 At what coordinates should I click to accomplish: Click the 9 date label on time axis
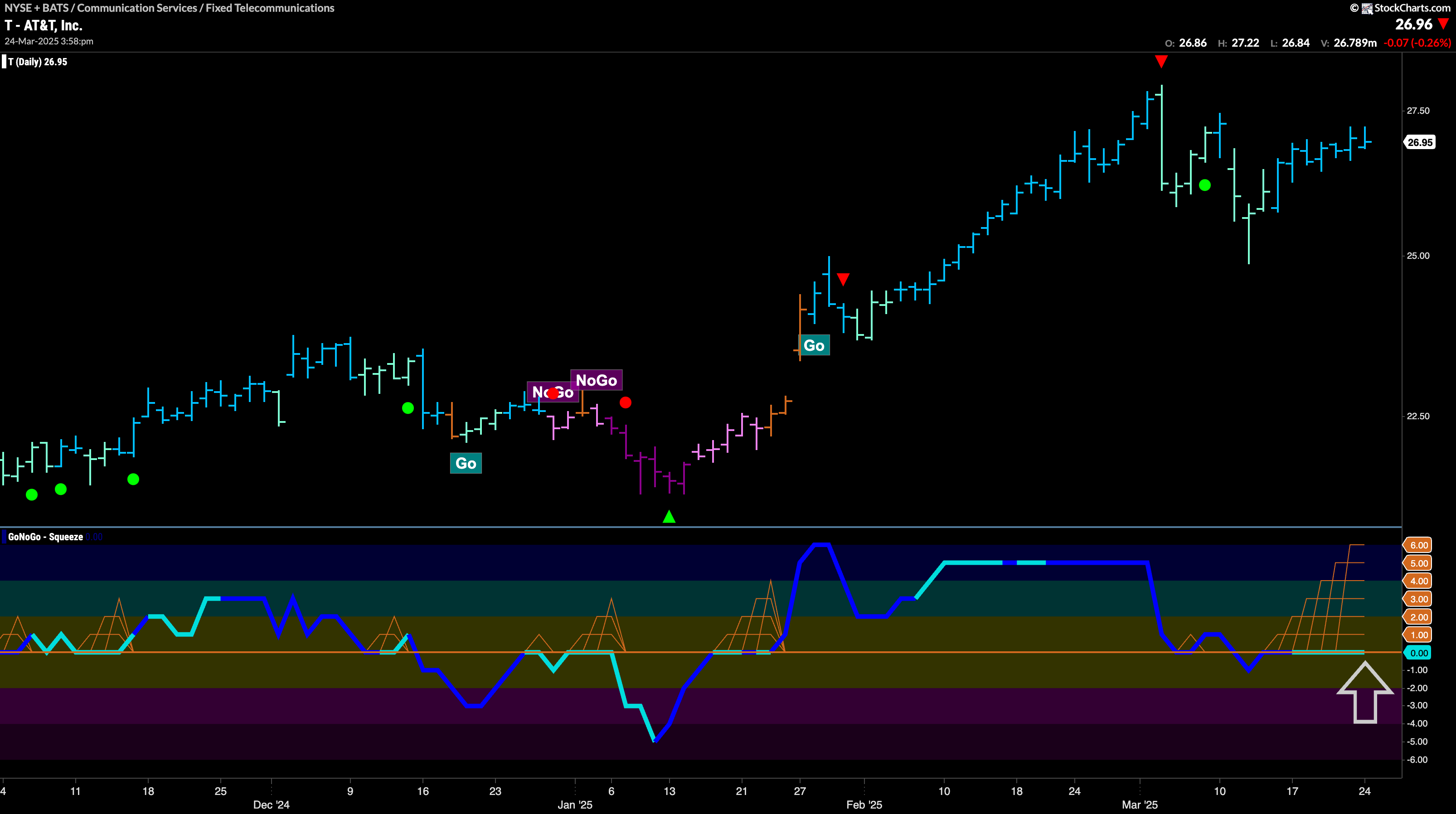pos(350,791)
